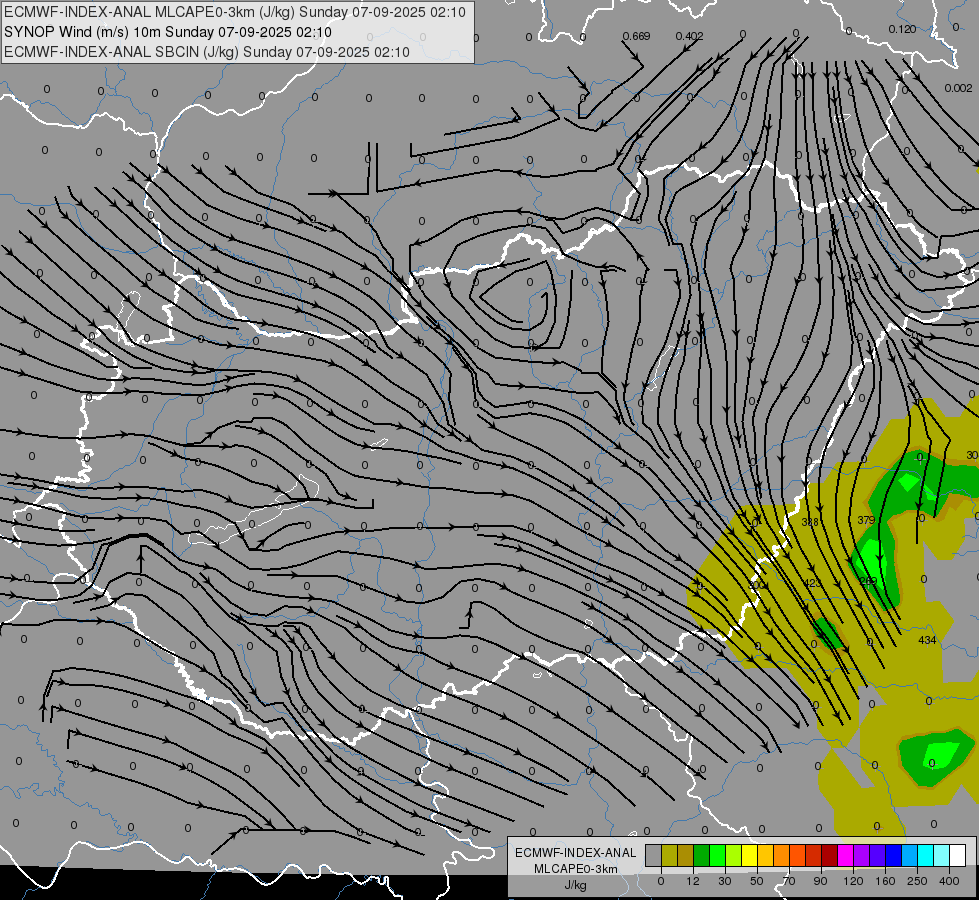This screenshot has width=979, height=900.
Task: Click the white swatch at legend end
Action: tap(958, 855)
